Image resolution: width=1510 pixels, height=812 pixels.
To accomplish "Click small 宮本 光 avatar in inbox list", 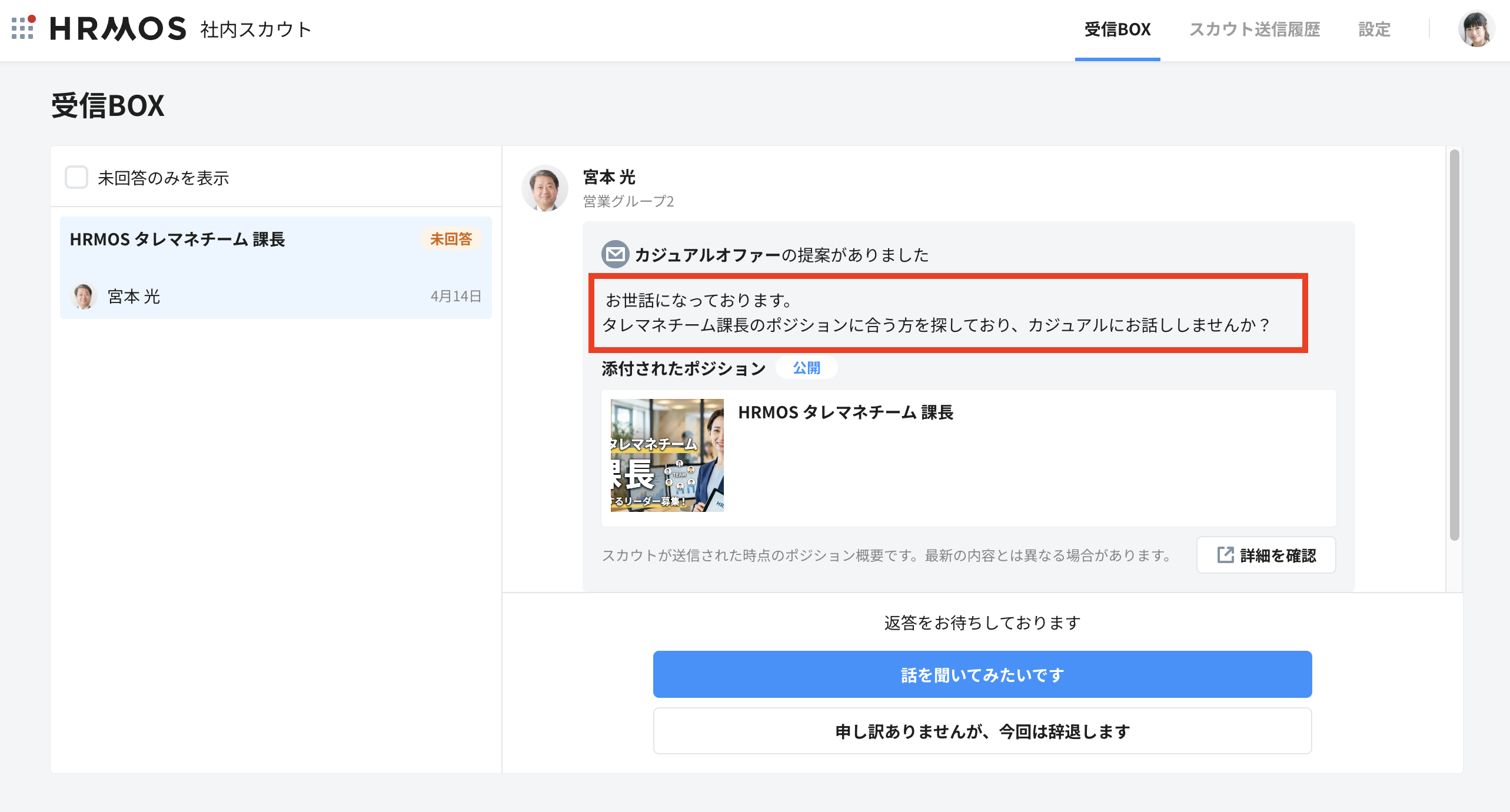I will pos(84,296).
